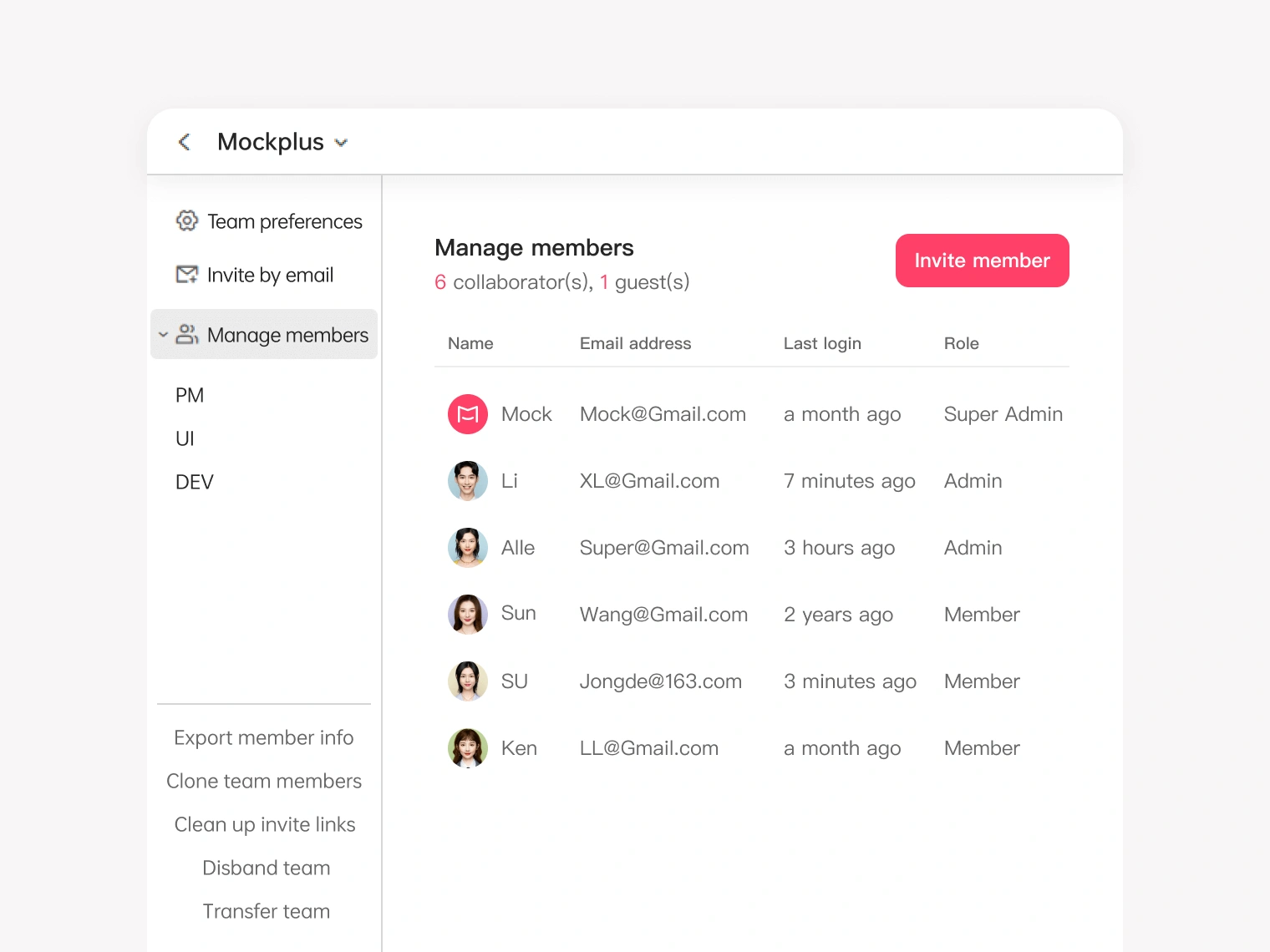Click Alle's profile avatar

click(x=468, y=548)
